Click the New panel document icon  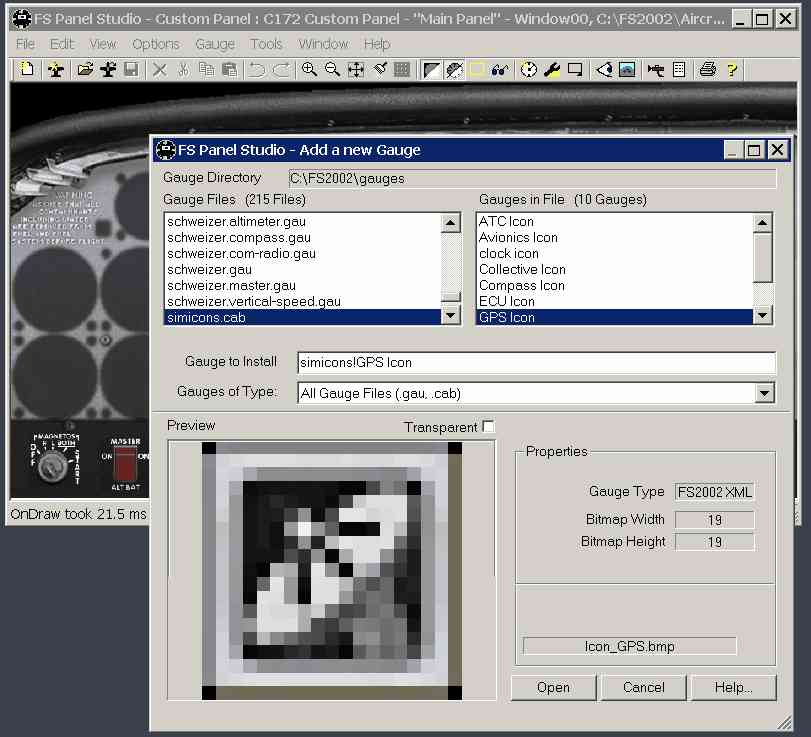pyautogui.click(x=27, y=69)
